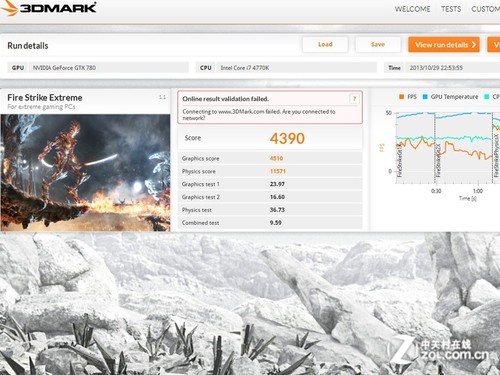Open the CUSTOM tab
This screenshot has height=375, width=500.
click(x=485, y=9)
